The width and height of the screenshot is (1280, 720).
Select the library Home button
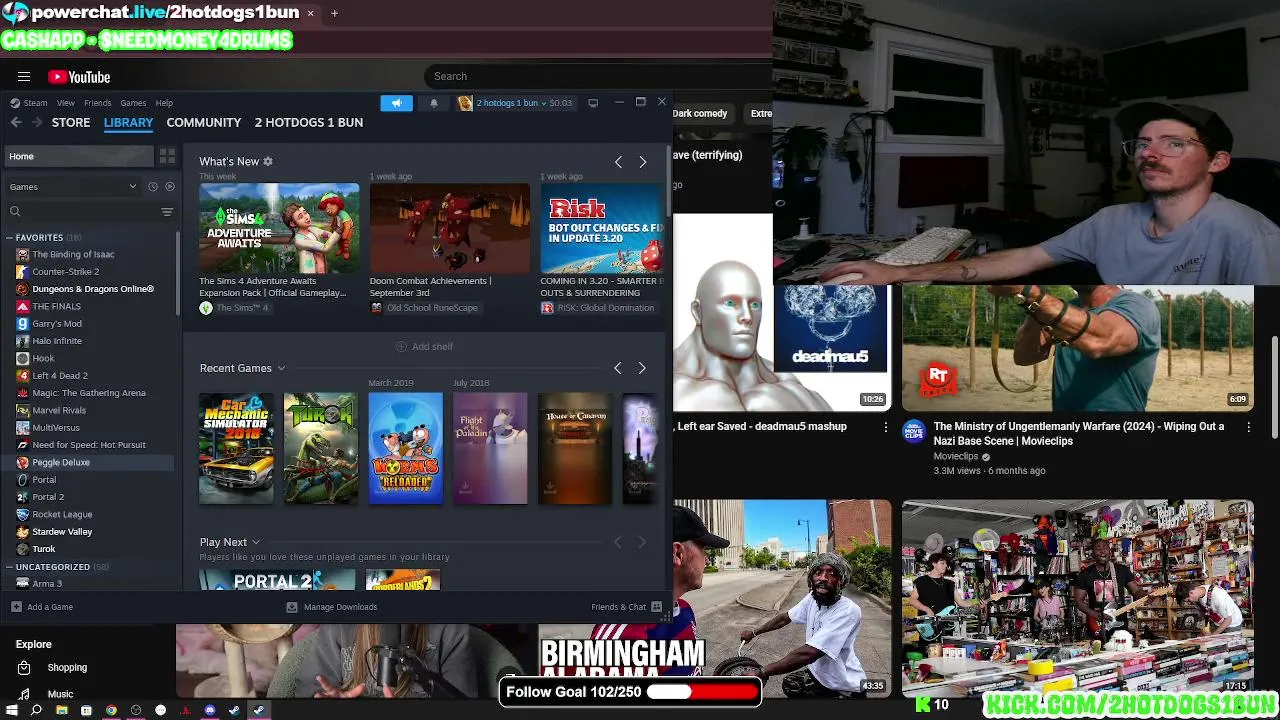78,156
